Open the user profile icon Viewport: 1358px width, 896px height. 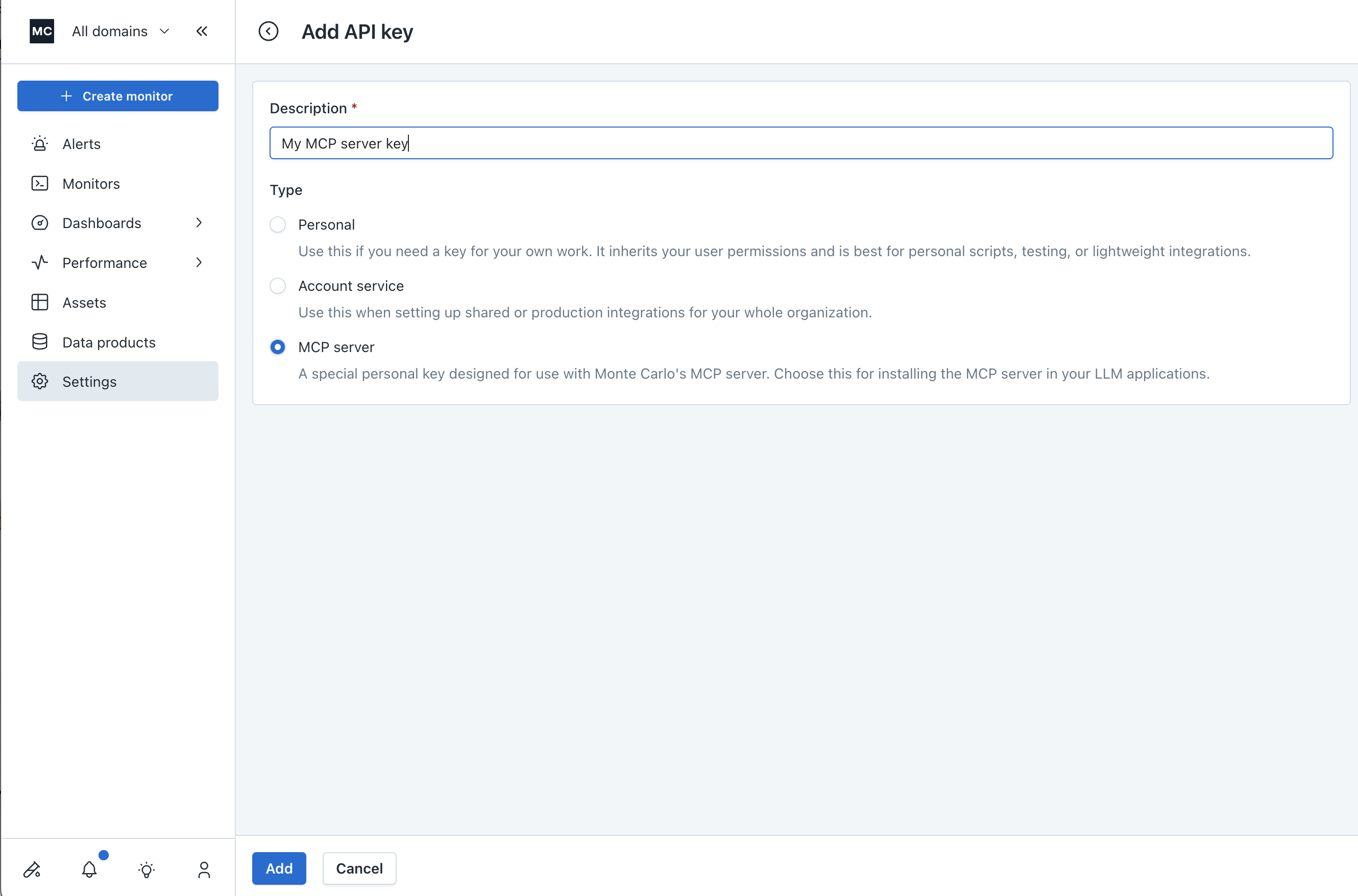click(204, 869)
